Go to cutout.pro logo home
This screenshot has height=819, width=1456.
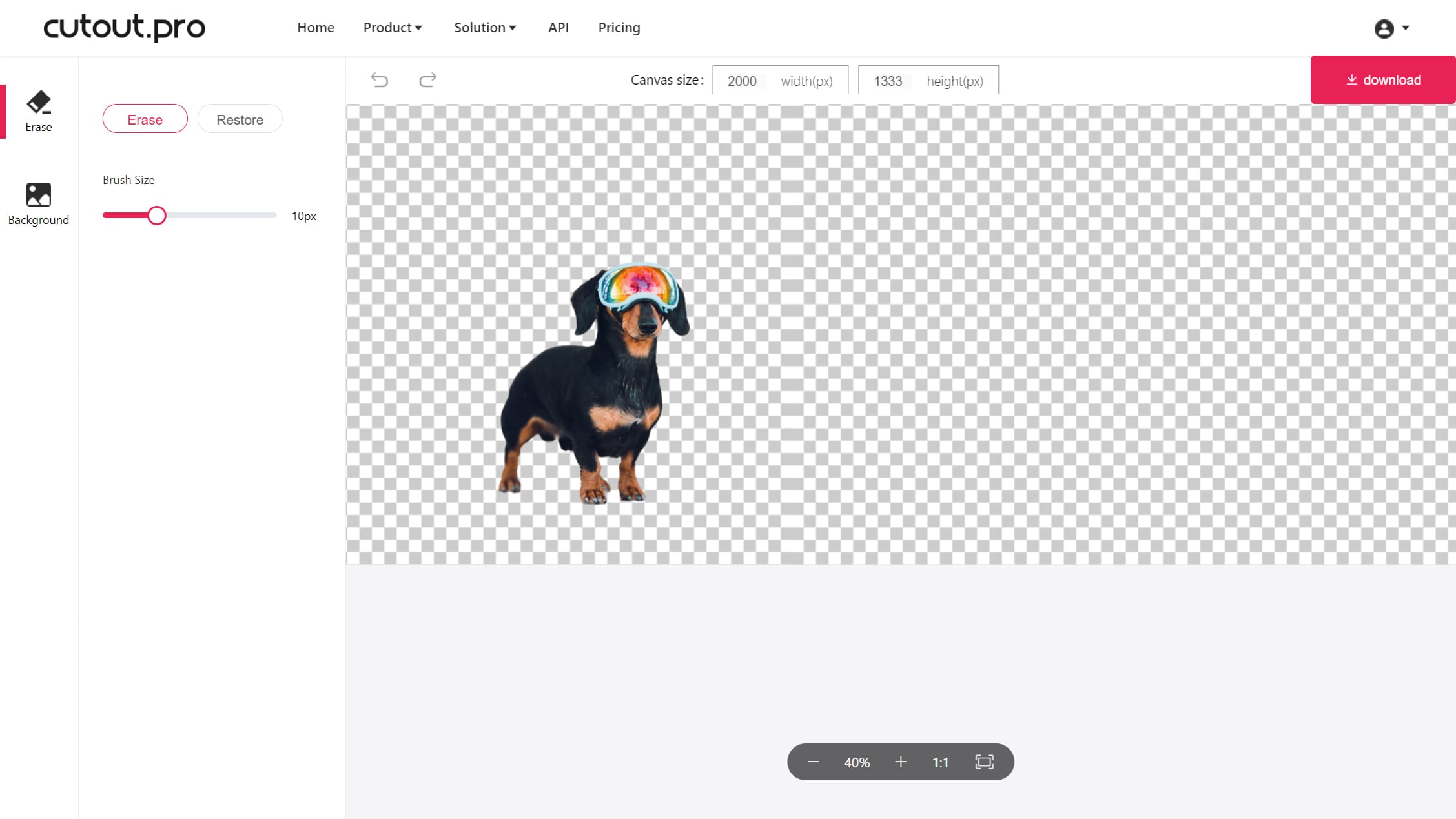pos(124,27)
